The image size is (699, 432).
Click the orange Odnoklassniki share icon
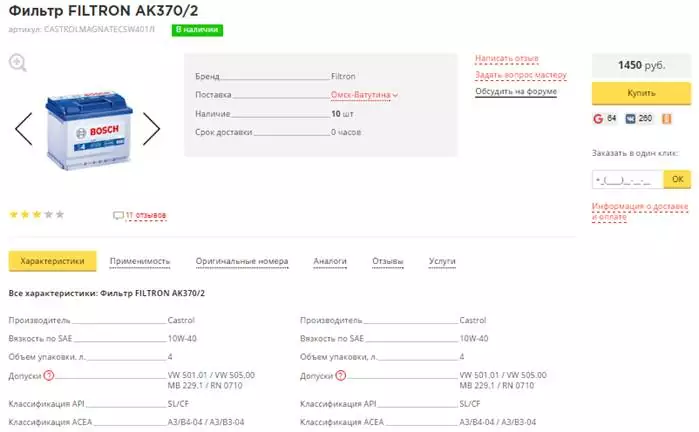pyautogui.click(x=666, y=119)
